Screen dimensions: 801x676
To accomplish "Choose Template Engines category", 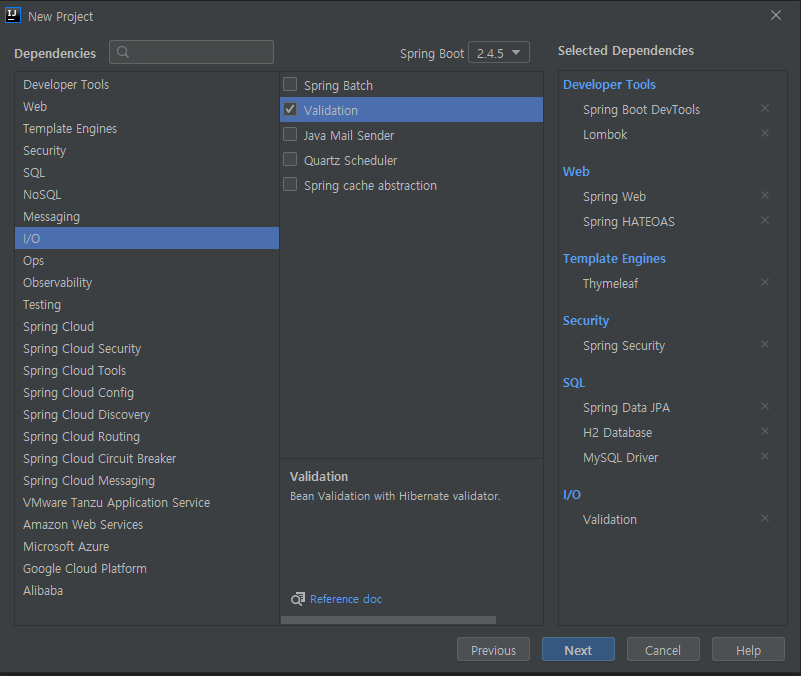I will (x=147, y=128).
